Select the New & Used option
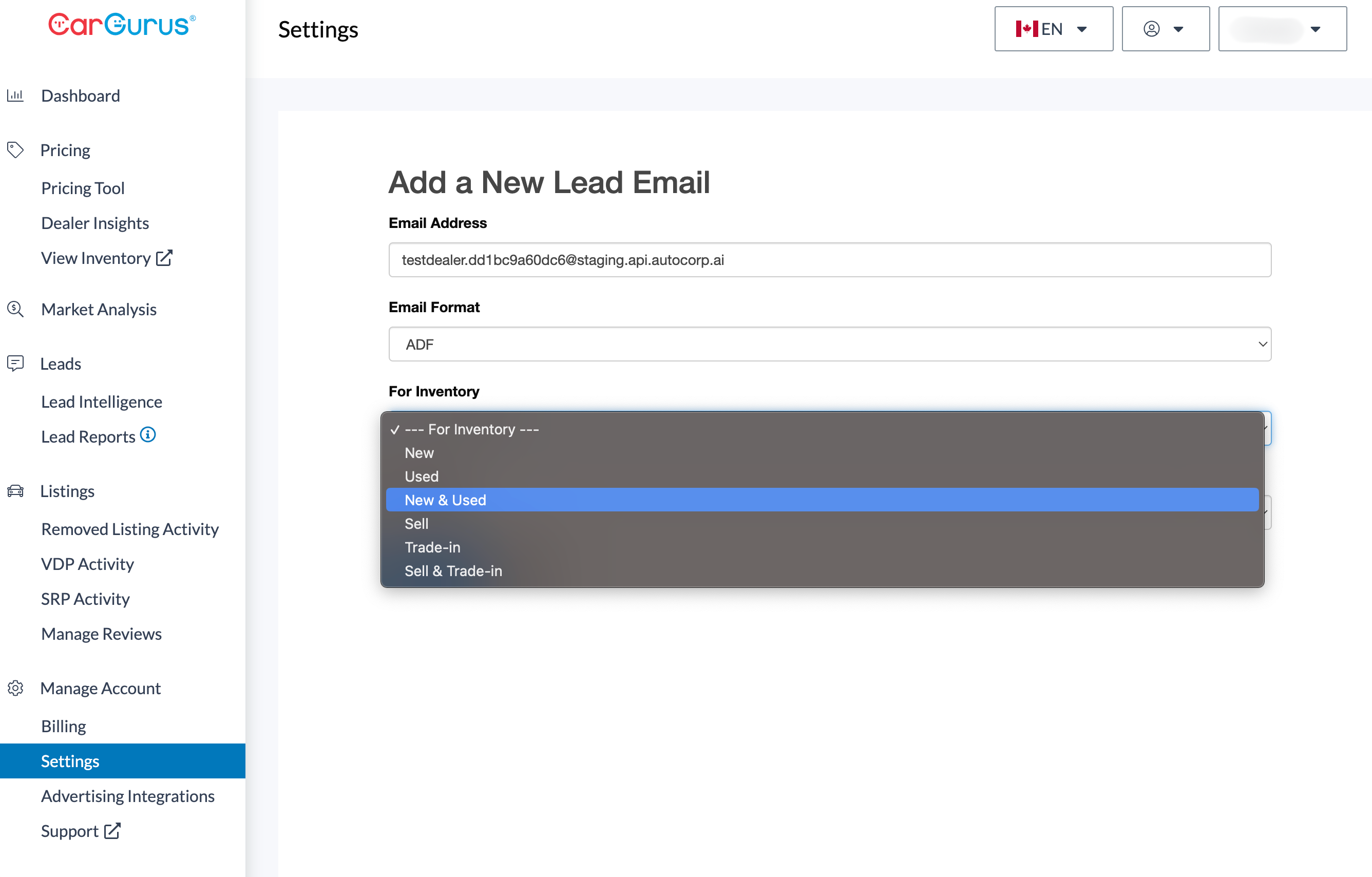Screen dimensions: 1372x877 pyautogui.click(x=446, y=500)
